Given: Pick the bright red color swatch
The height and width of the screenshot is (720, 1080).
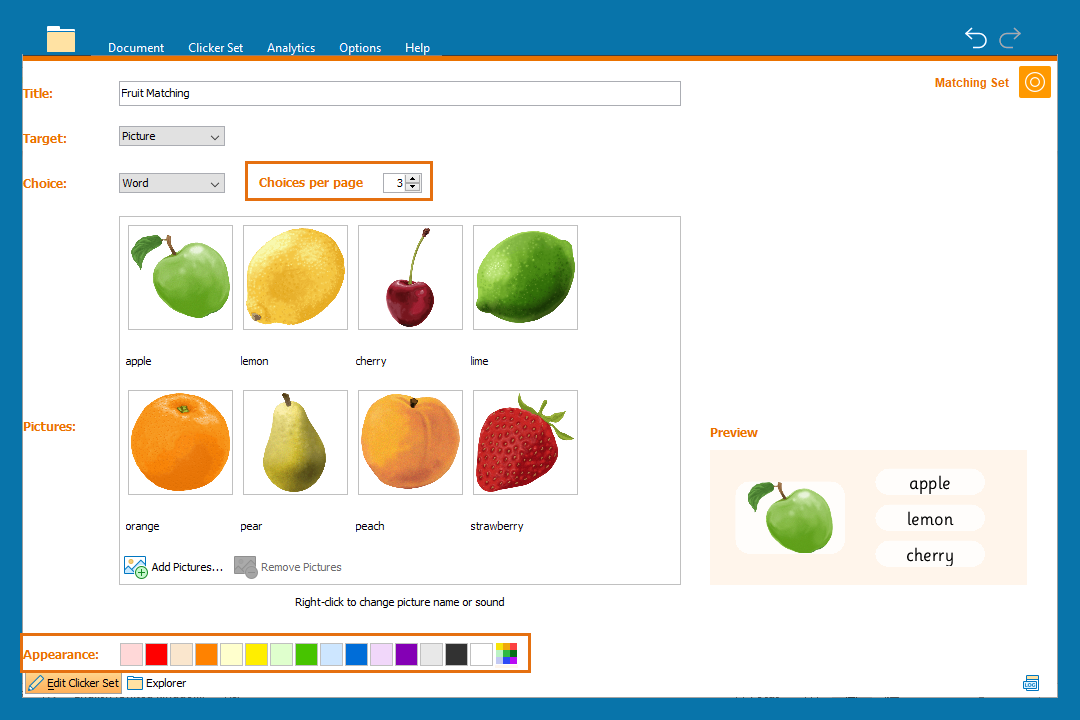Looking at the screenshot, I should (x=156, y=654).
